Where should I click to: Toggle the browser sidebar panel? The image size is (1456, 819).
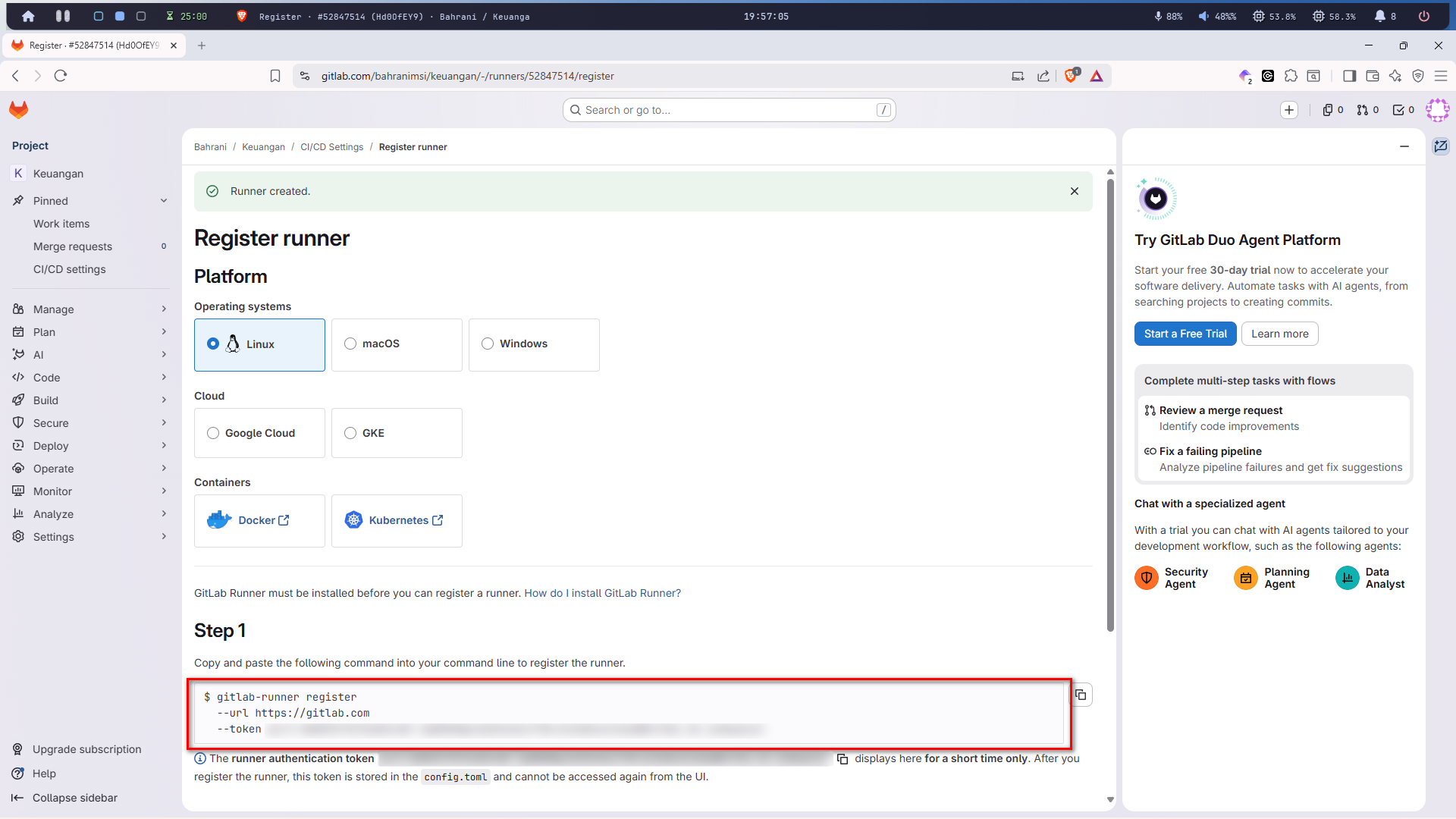(1349, 76)
